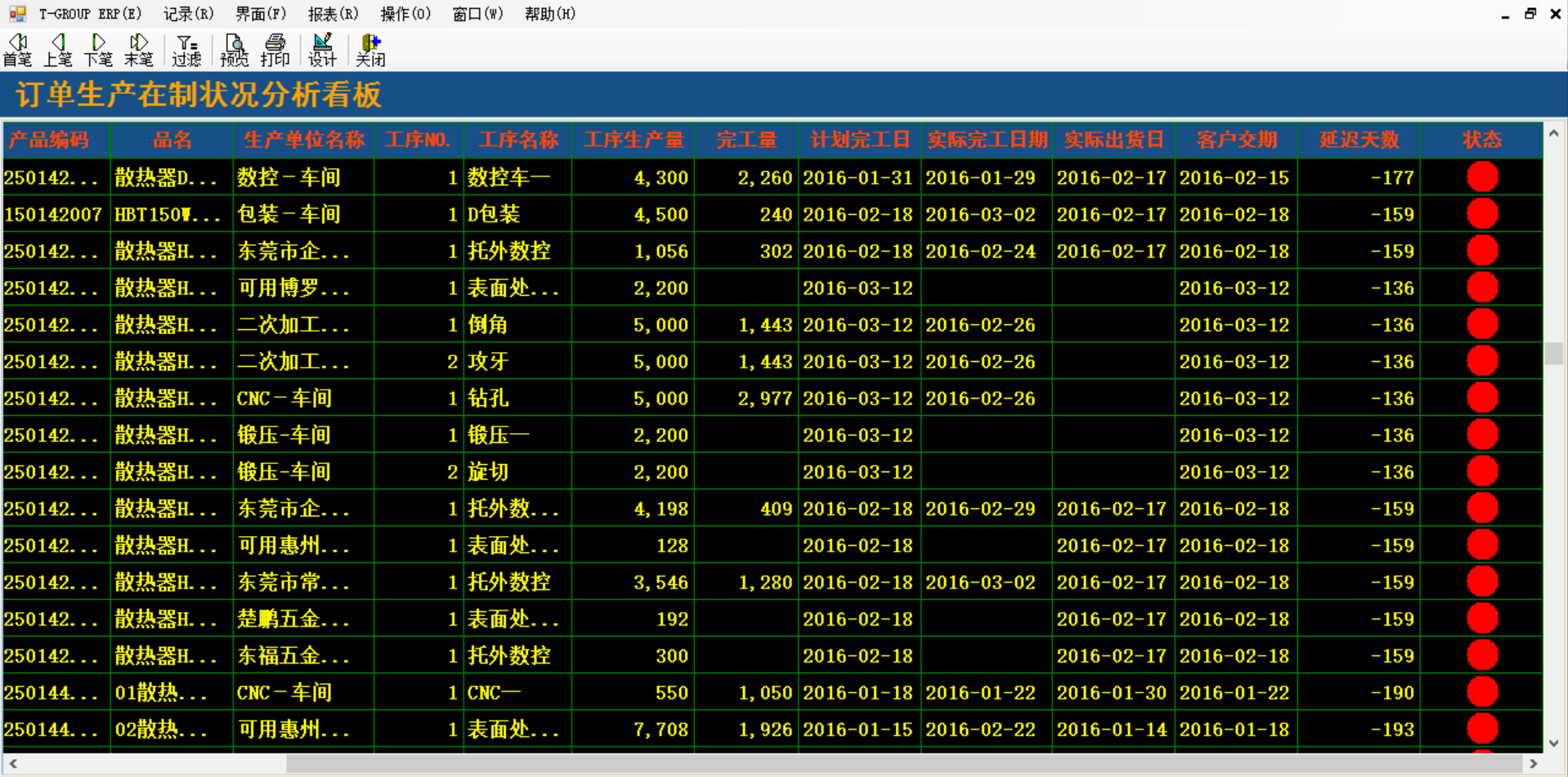This screenshot has width=1568, height=777.
Task: Open the 窗口(W) menu
Action: [477, 14]
